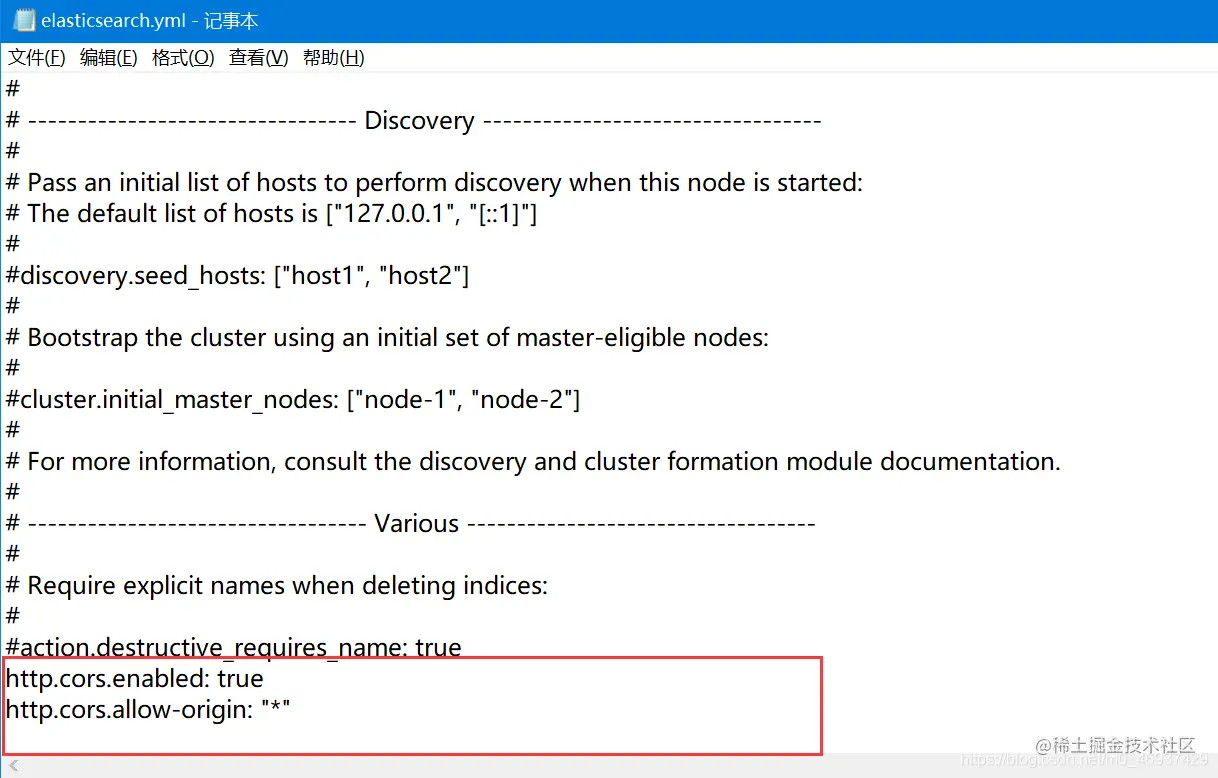
Task: Open the 文件(F) menu
Action: 37,58
